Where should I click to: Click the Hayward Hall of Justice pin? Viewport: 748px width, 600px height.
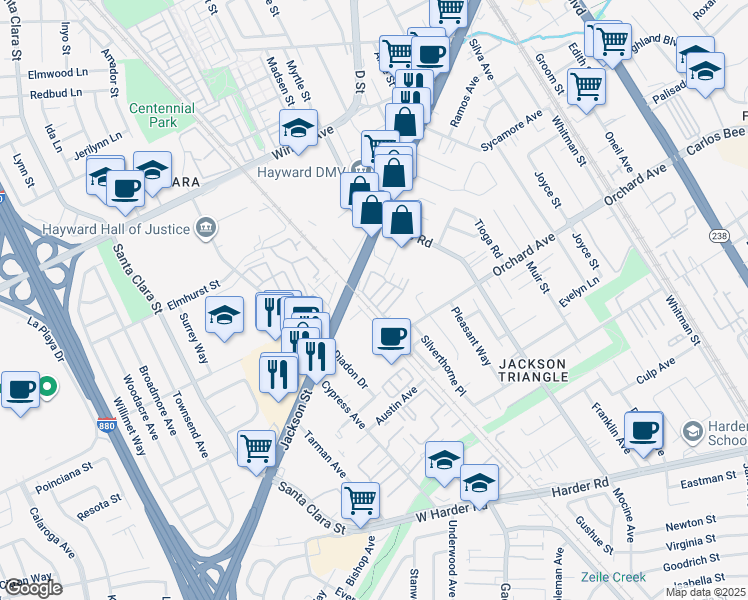pos(206,229)
